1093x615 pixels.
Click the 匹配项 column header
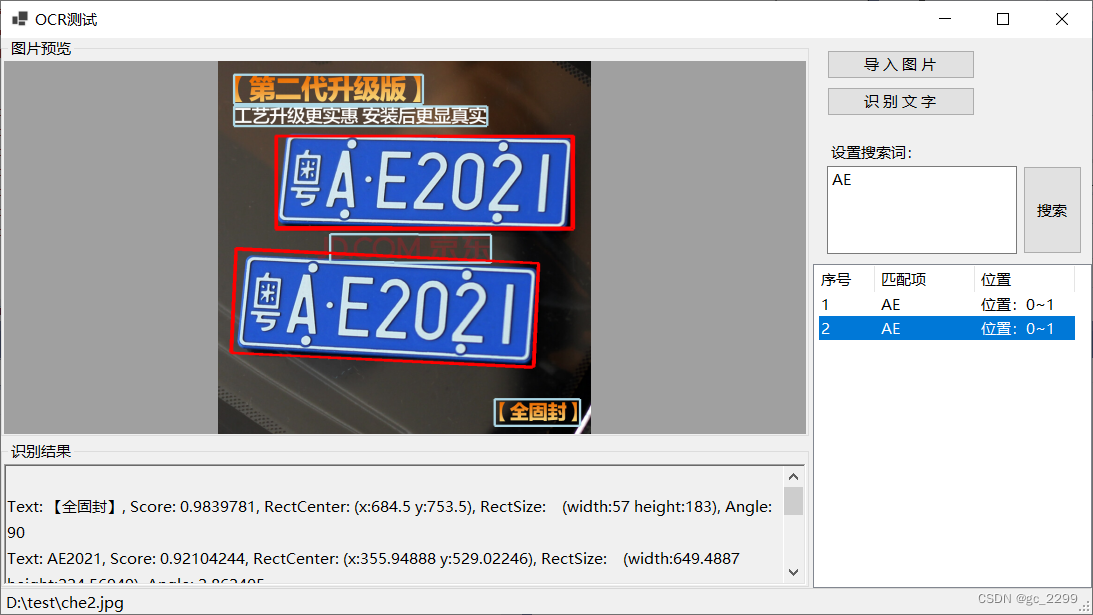[903, 279]
